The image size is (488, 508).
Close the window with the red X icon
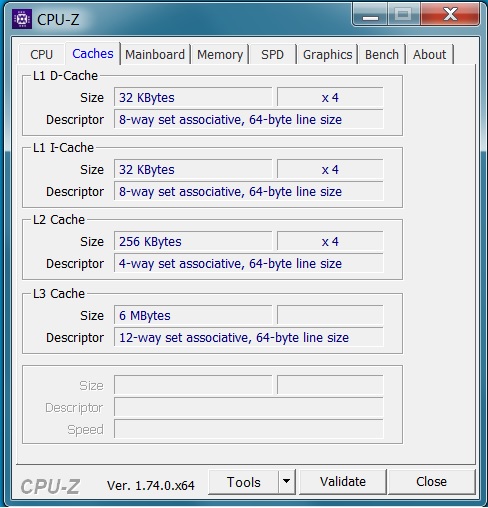450,14
